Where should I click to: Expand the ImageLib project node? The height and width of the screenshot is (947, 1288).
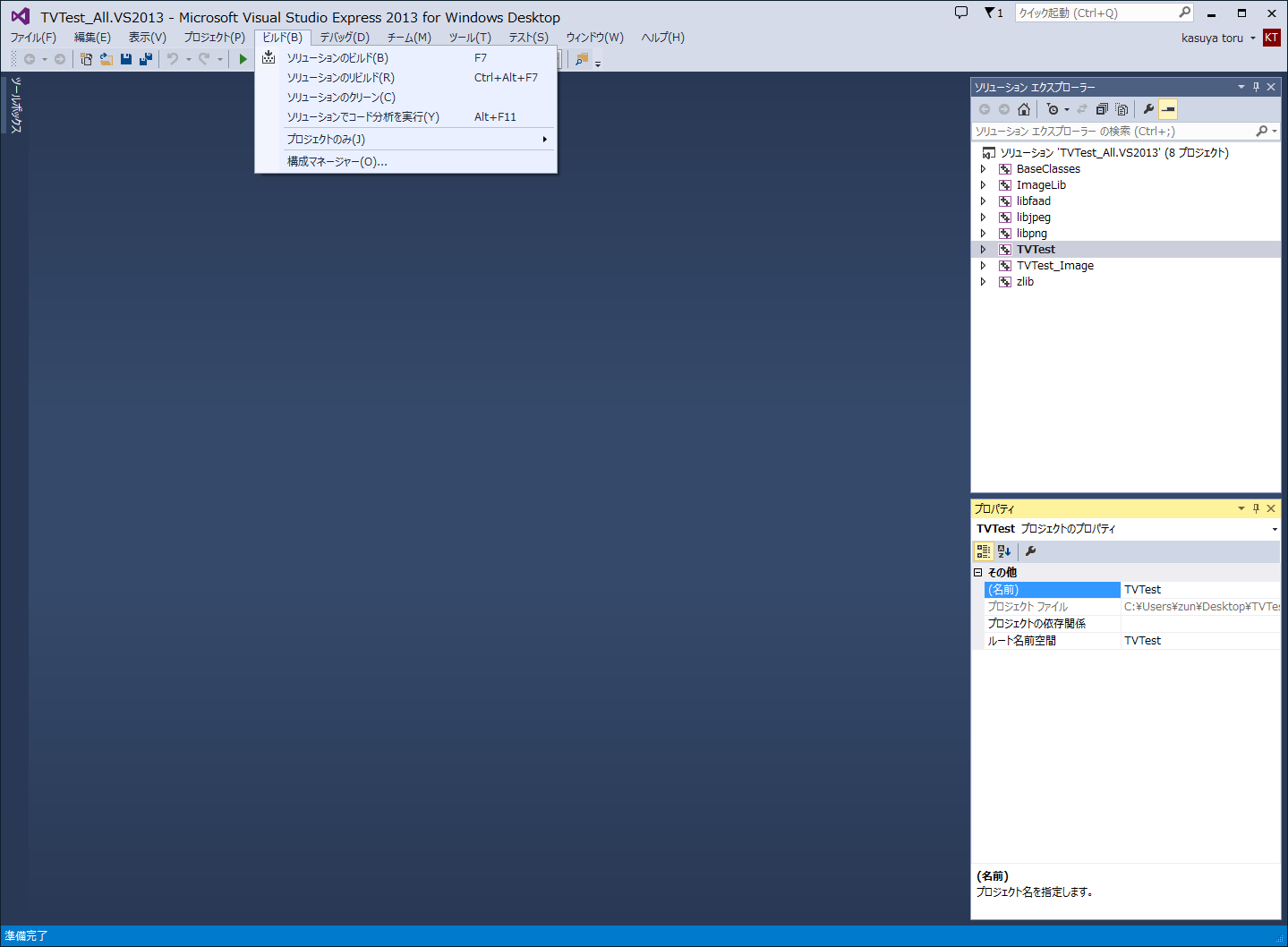(983, 185)
